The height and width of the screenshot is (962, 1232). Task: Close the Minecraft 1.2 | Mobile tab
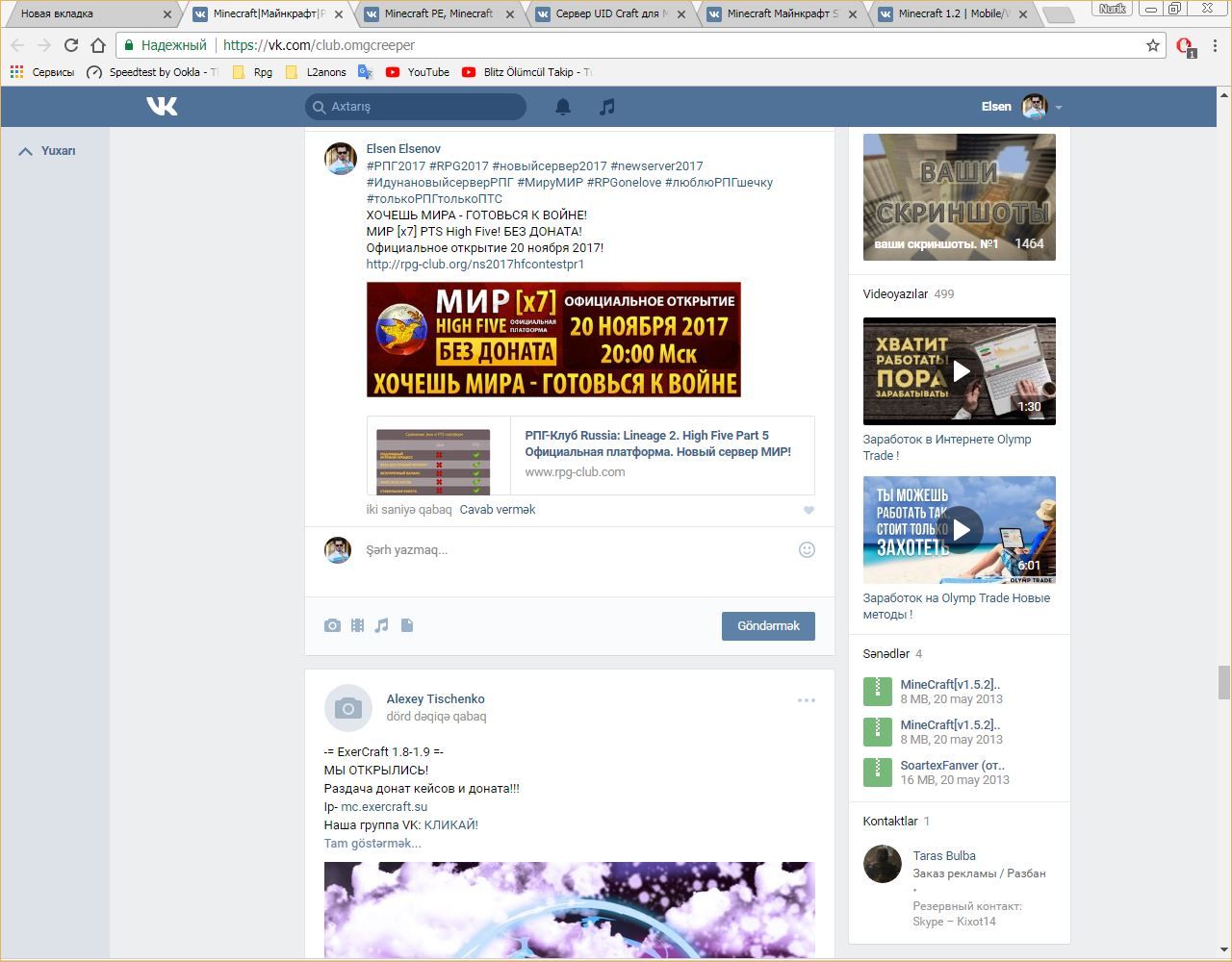tap(1023, 14)
